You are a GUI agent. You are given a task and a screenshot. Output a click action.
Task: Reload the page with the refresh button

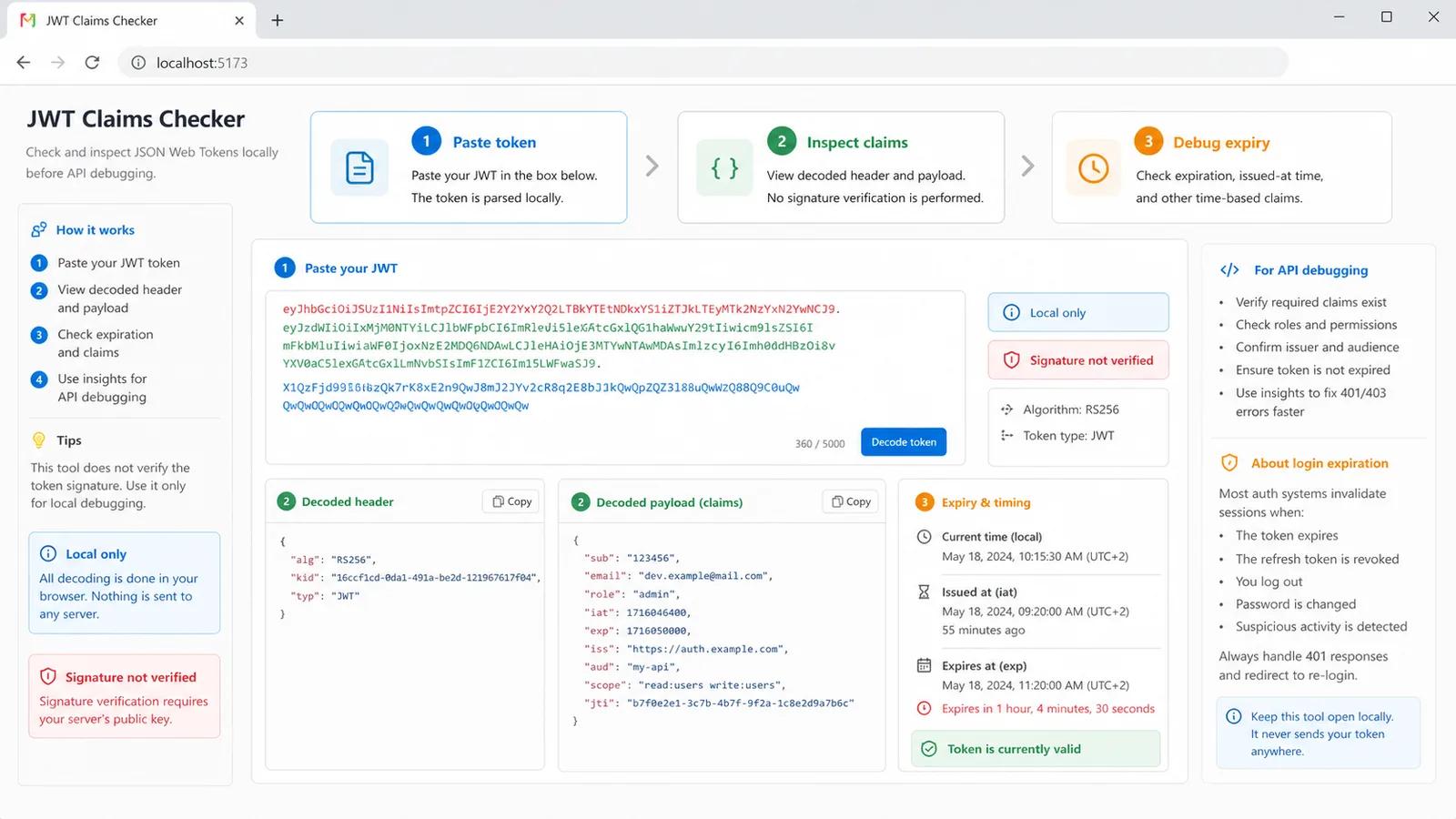click(x=92, y=62)
